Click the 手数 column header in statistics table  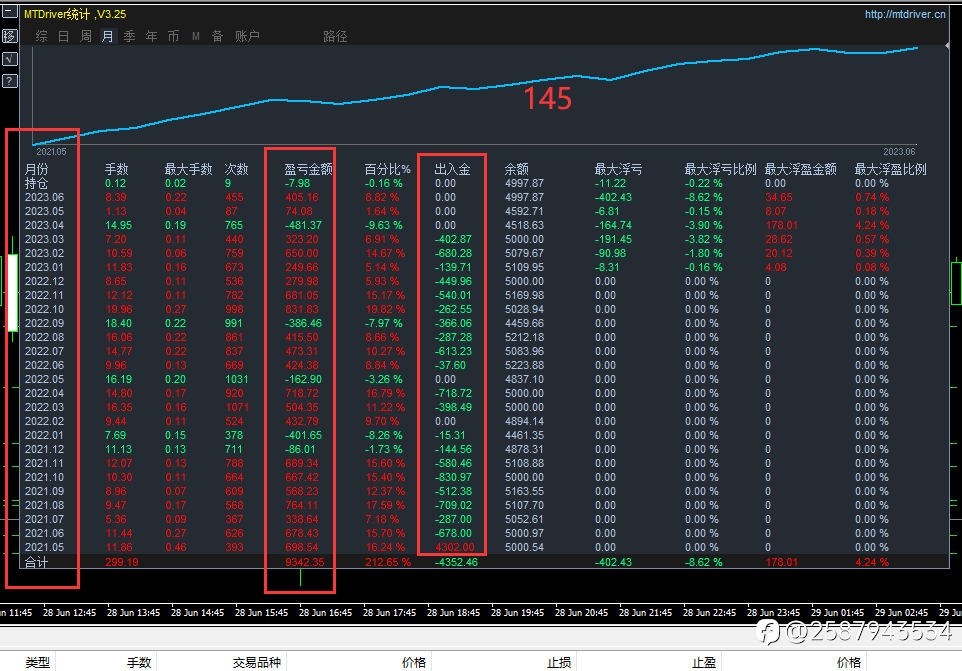point(117,169)
